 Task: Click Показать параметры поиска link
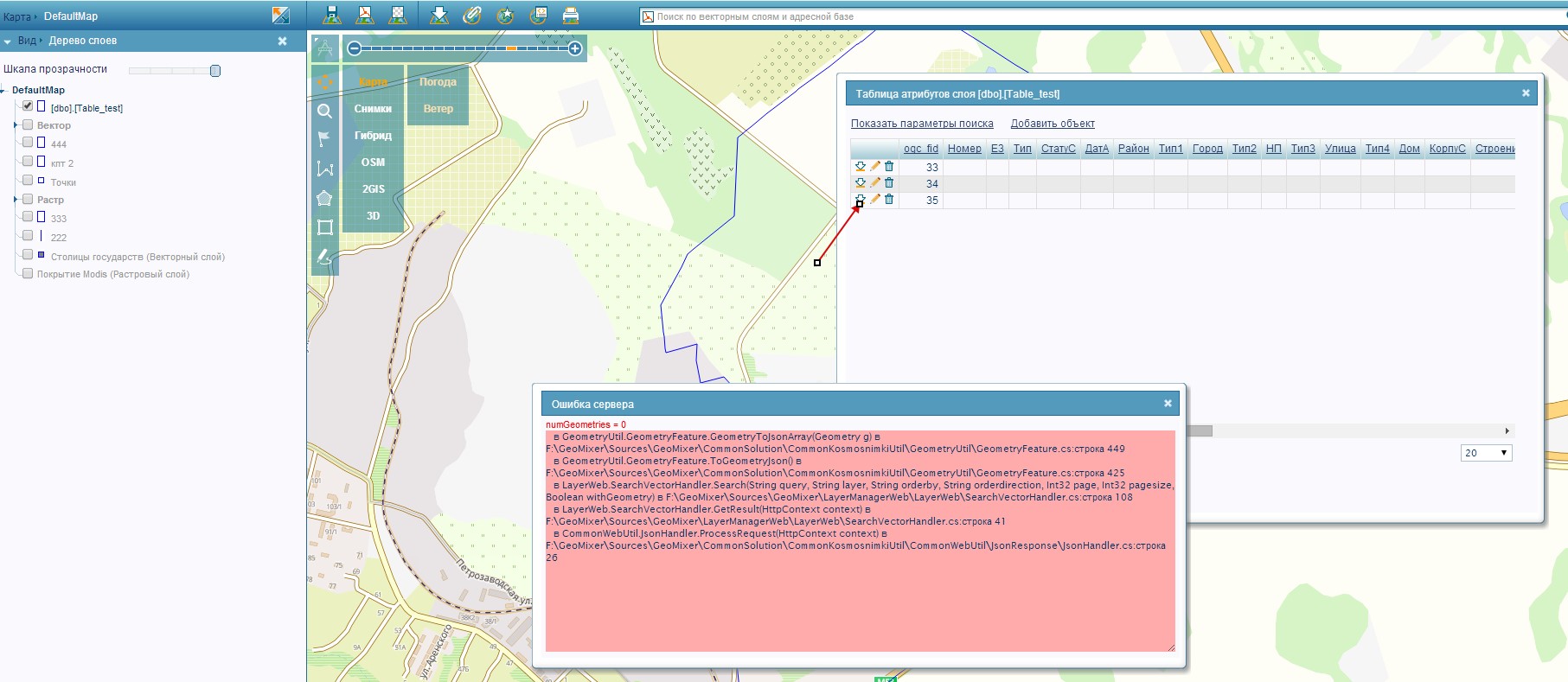coord(922,124)
